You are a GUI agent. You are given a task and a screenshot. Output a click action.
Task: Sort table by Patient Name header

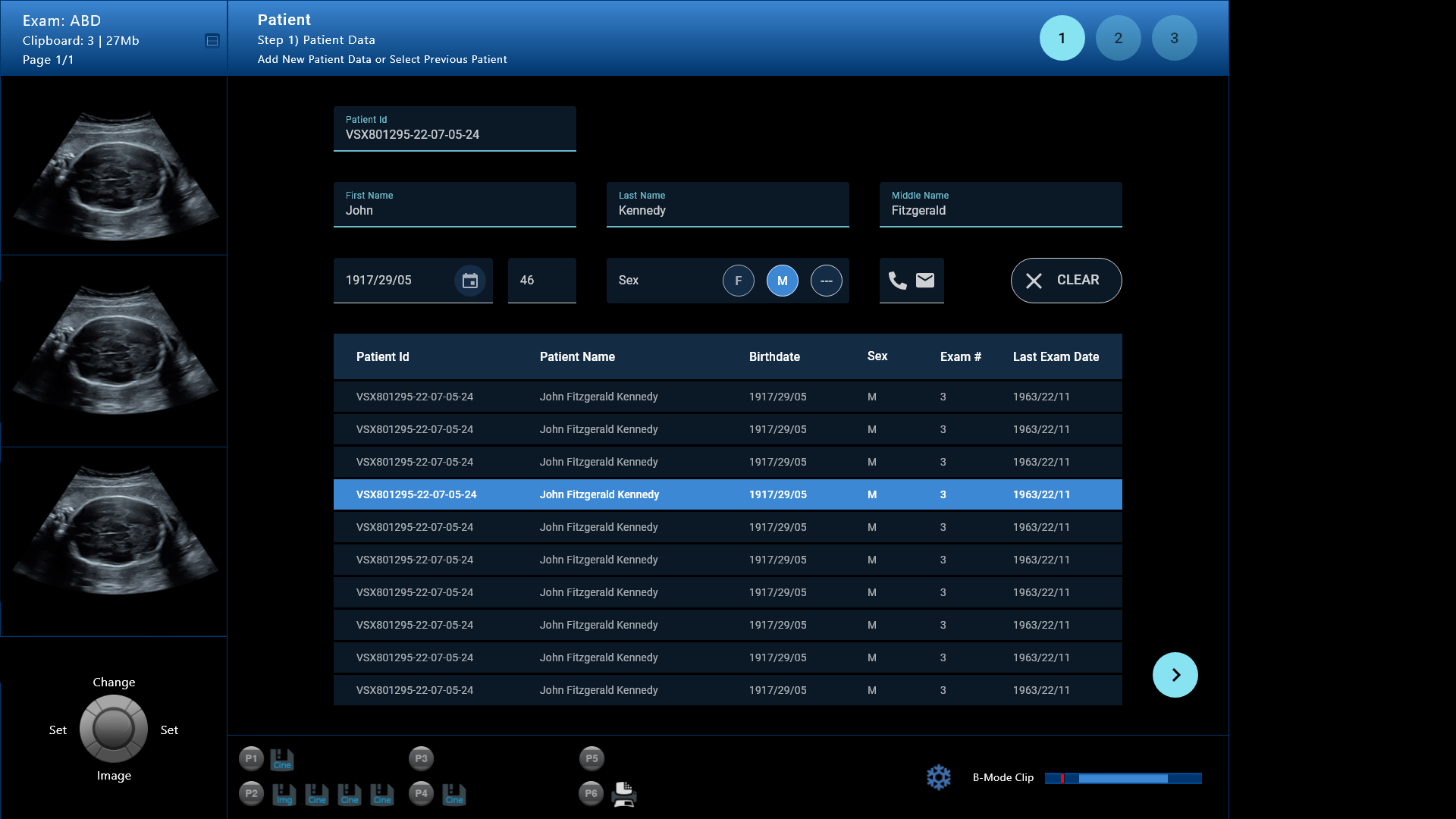point(577,356)
